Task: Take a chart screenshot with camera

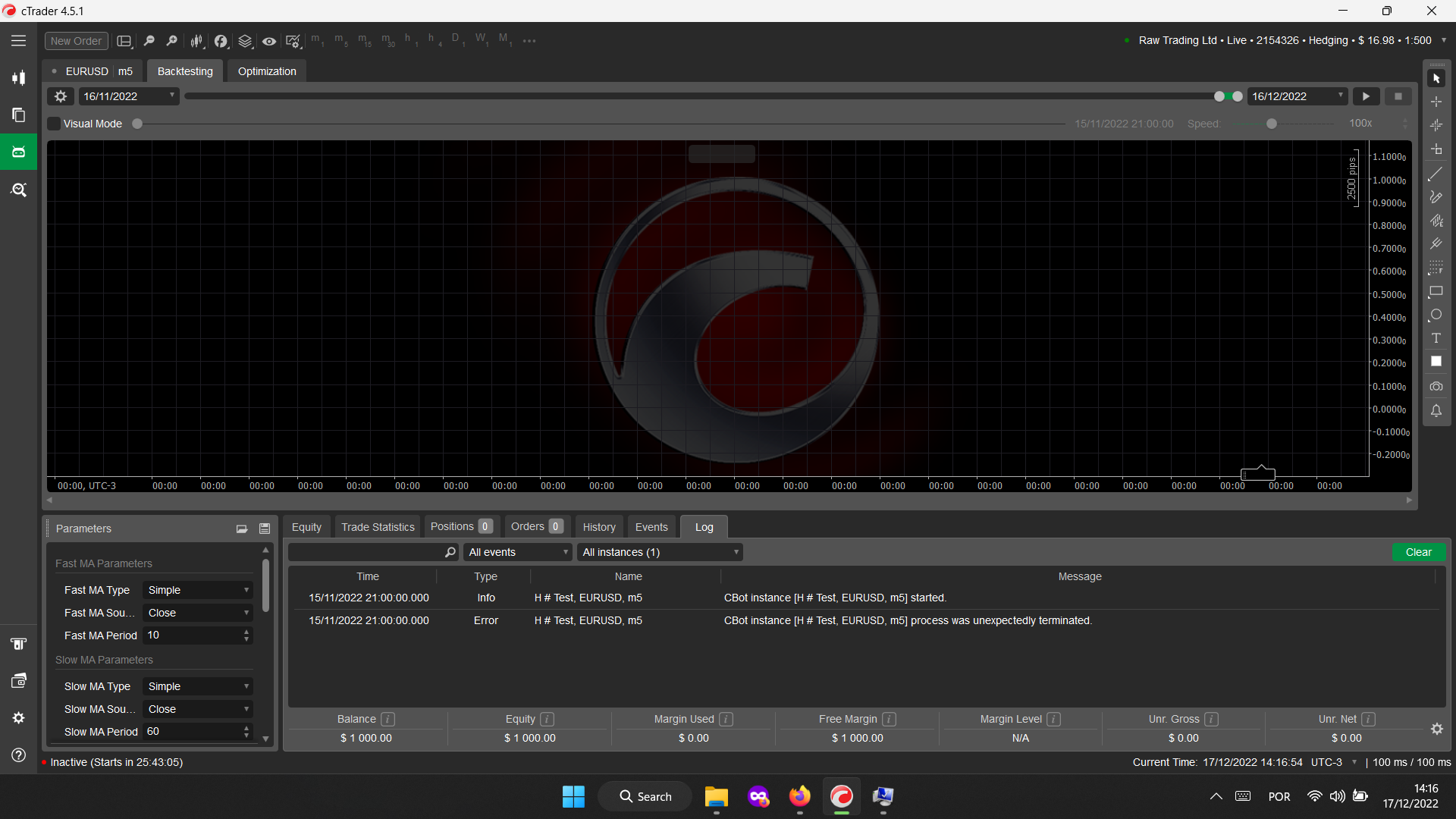Action: pyautogui.click(x=1436, y=387)
